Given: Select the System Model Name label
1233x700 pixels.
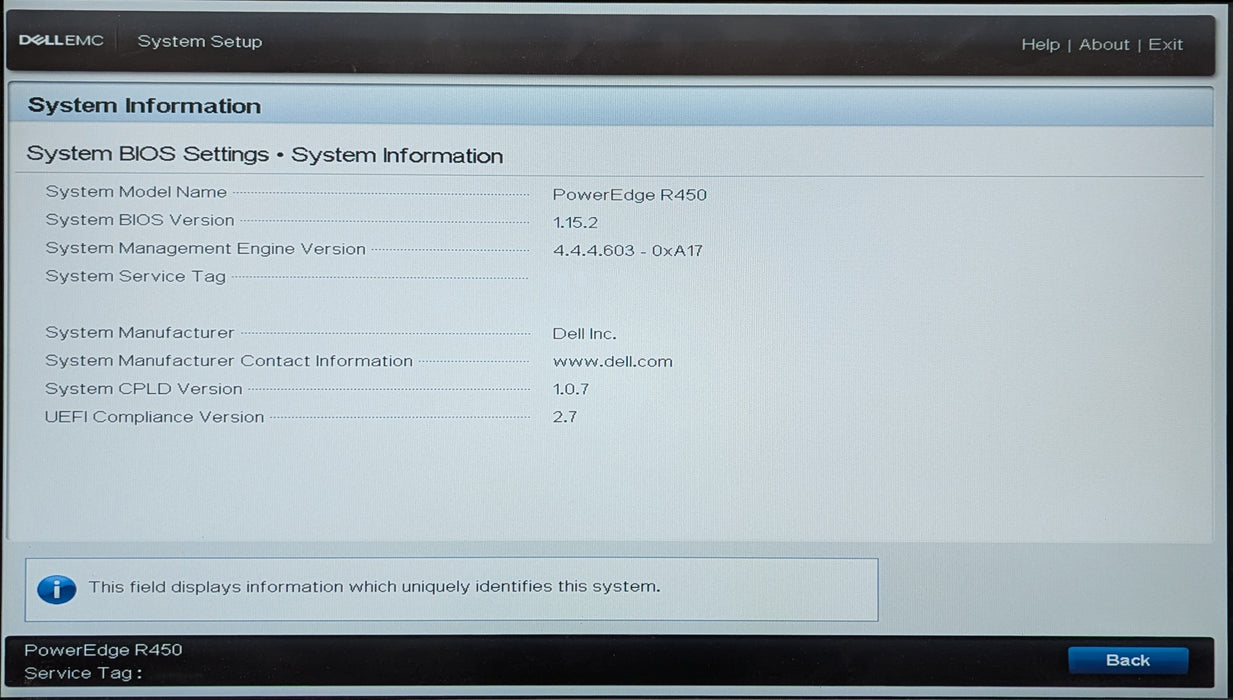Looking at the screenshot, I should [x=136, y=192].
